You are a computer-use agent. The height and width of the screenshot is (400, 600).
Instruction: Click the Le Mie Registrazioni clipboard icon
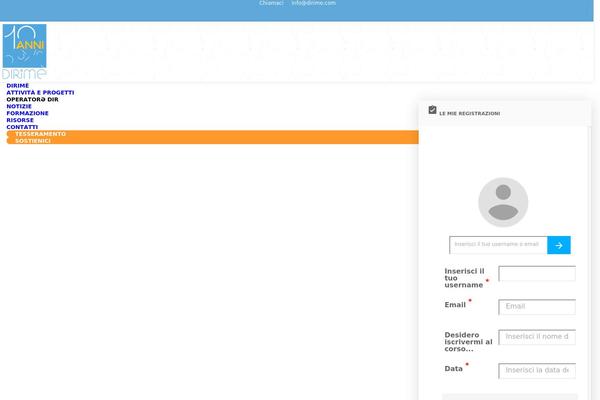(x=432, y=110)
